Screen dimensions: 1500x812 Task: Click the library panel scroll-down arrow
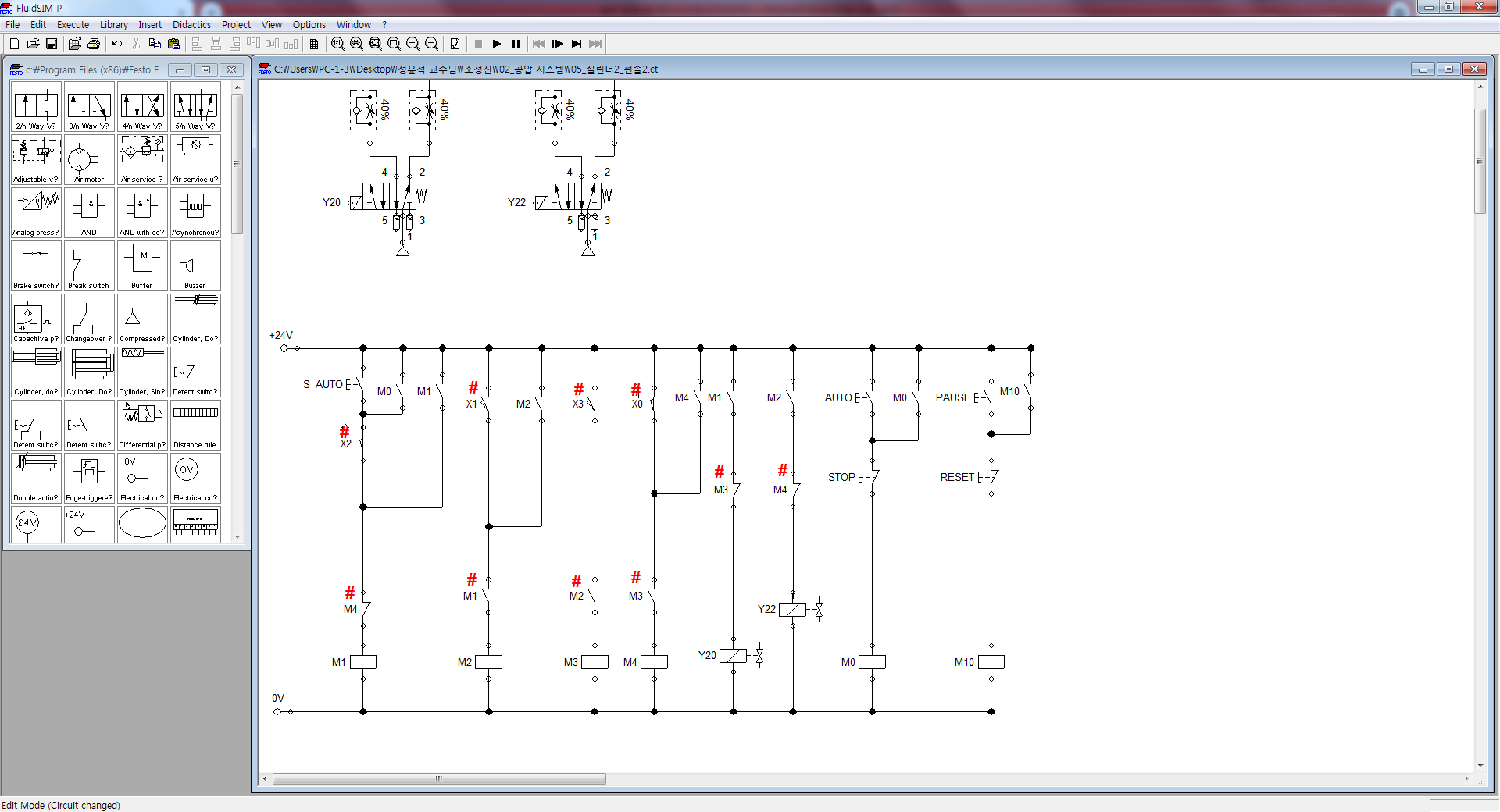click(237, 537)
